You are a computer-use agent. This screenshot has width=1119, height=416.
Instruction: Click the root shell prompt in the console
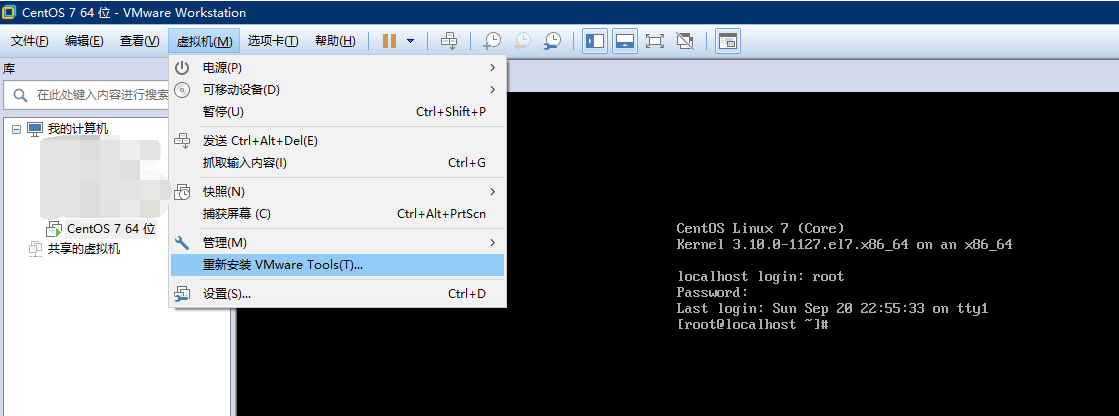click(x=751, y=325)
